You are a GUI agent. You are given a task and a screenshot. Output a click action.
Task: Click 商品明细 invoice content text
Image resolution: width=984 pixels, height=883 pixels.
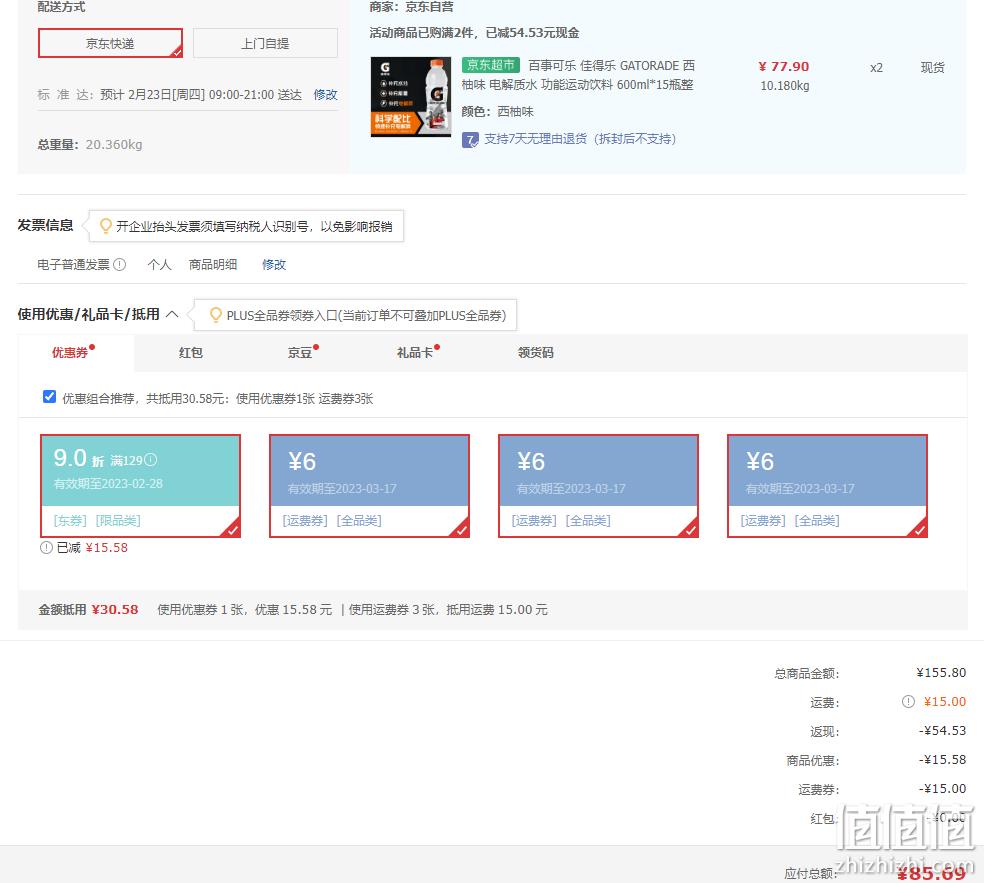point(213,265)
